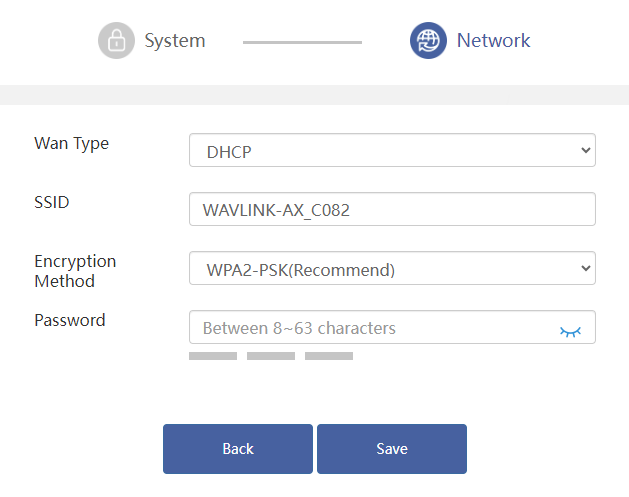Click the Save button
This screenshot has height=497, width=629.
(x=392, y=449)
